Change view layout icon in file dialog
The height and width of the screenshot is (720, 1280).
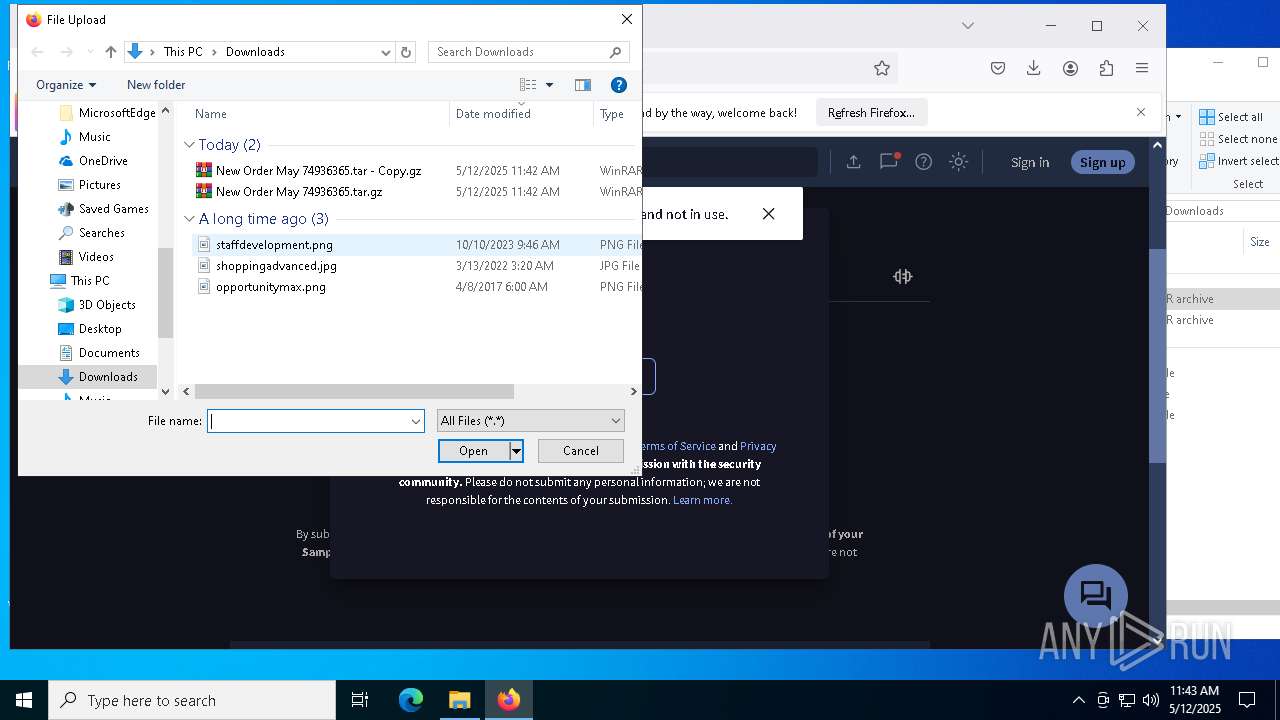coord(528,85)
